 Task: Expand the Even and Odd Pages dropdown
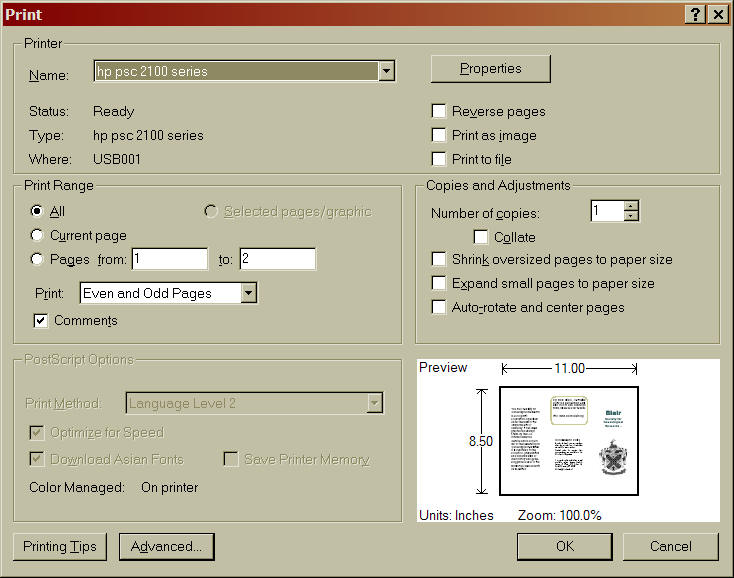[x=249, y=293]
